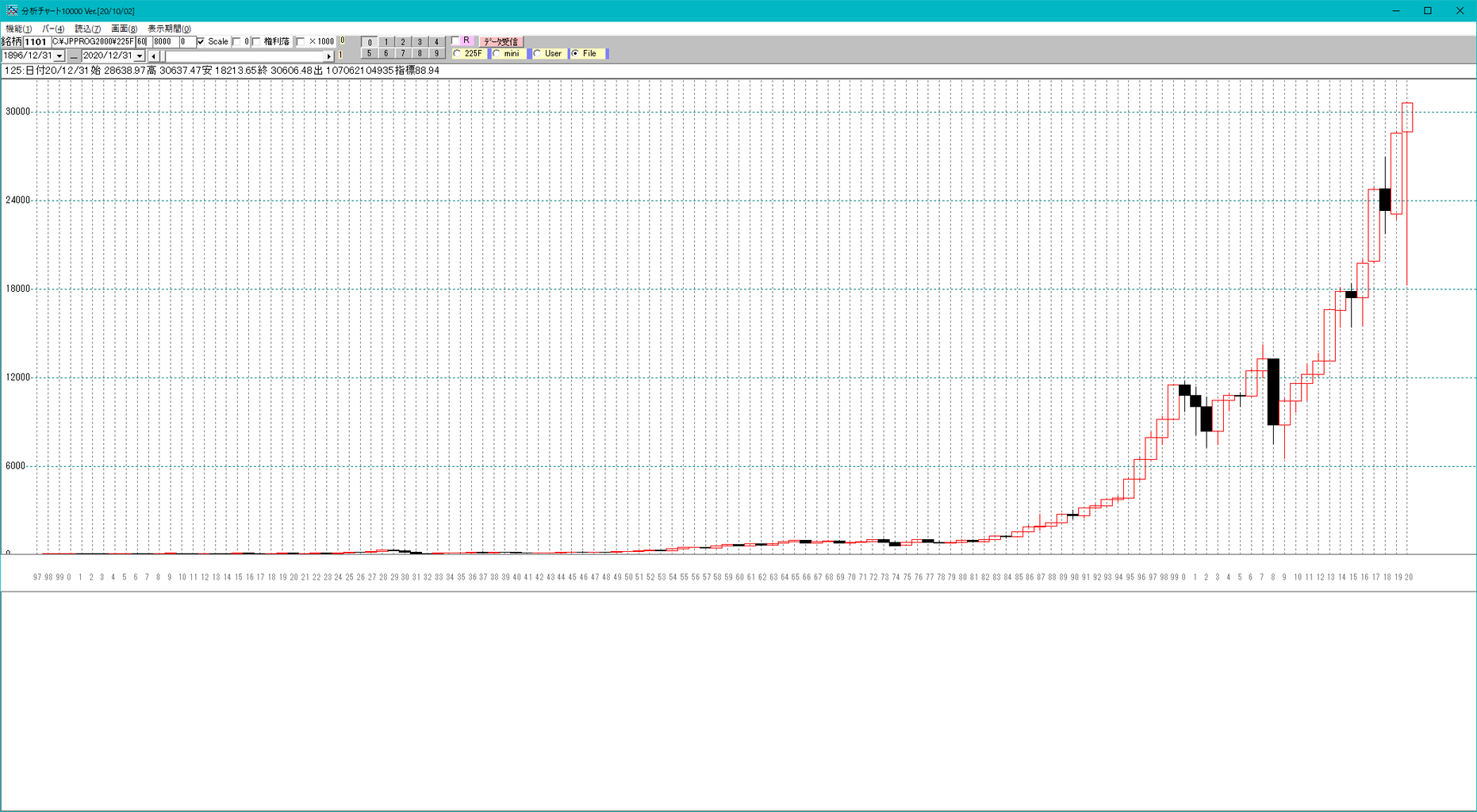Click the data status line starting with 125:日付20/12/31
This screenshot has height=812, width=1477.
point(222,71)
